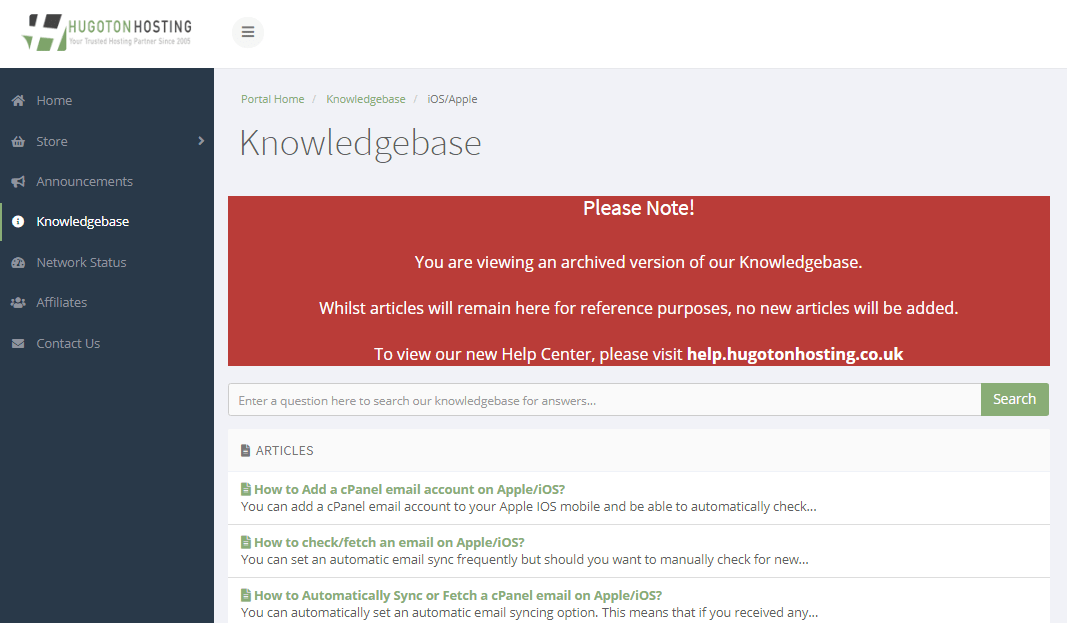Image resolution: width=1067 pixels, height=623 pixels.
Task: Click the Home house icon
Action: click(x=18, y=101)
